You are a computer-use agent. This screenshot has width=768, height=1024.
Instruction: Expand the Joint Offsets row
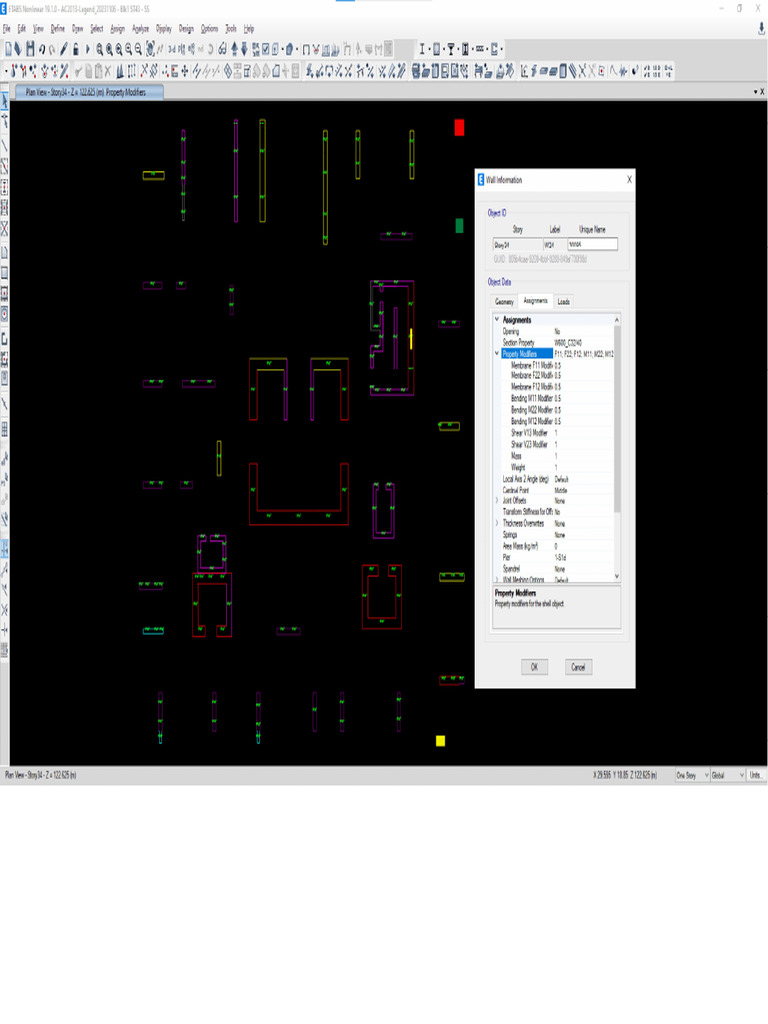coord(497,500)
